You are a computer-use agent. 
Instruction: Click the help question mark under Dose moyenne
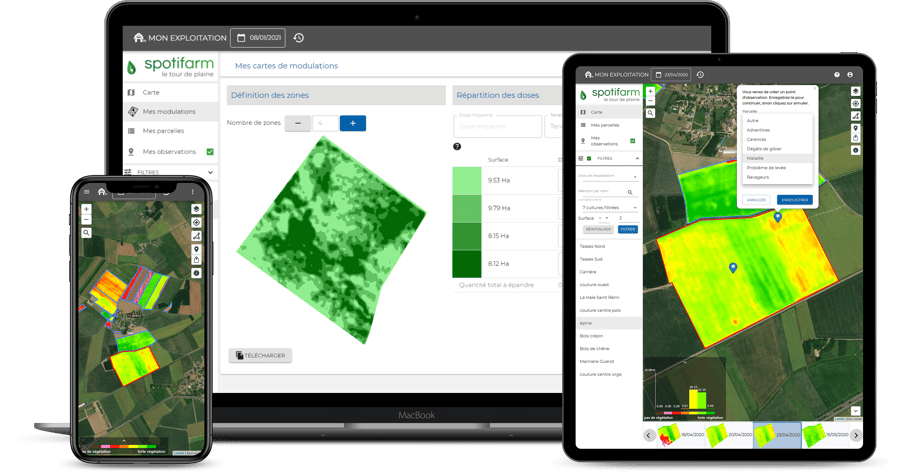(x=457, y=146)
